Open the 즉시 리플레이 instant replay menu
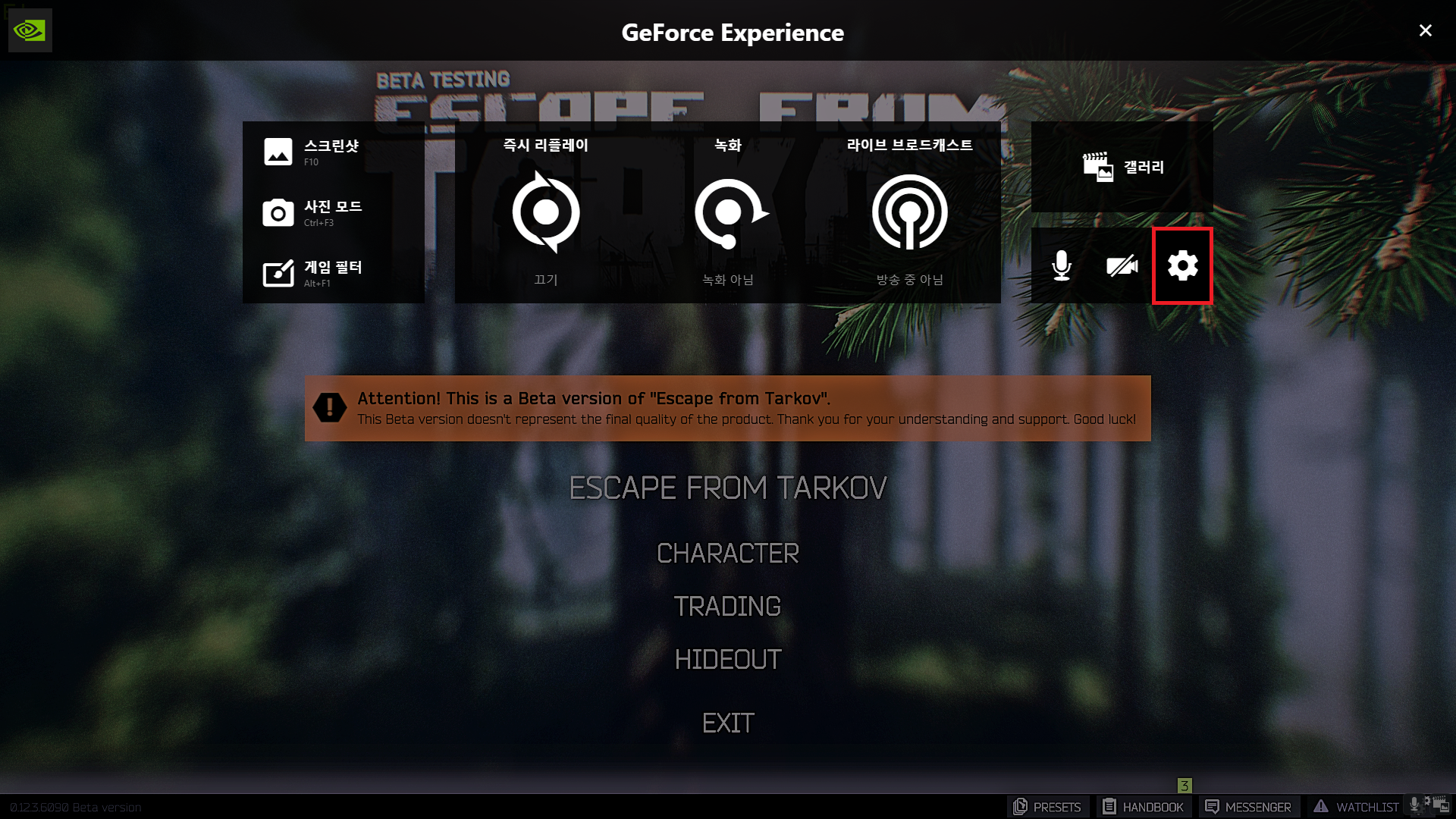This screenshot has height=819, width=1456. tap(545, 212)
